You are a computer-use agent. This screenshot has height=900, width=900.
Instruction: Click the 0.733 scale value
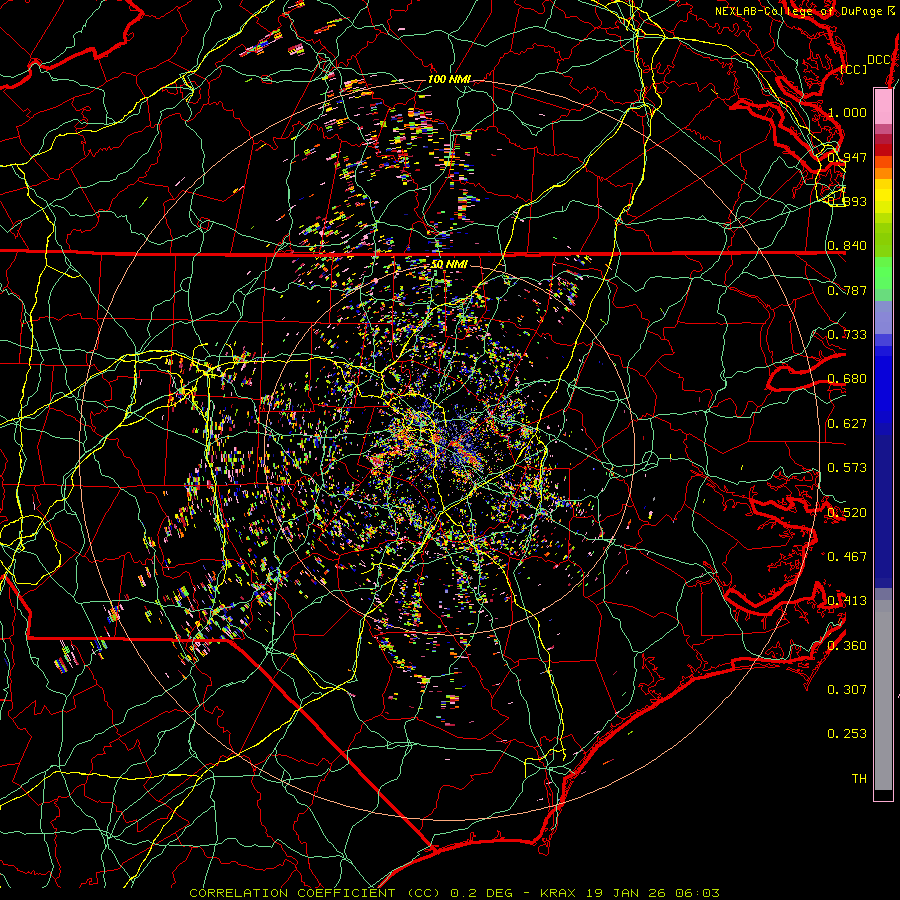point(847,335)
